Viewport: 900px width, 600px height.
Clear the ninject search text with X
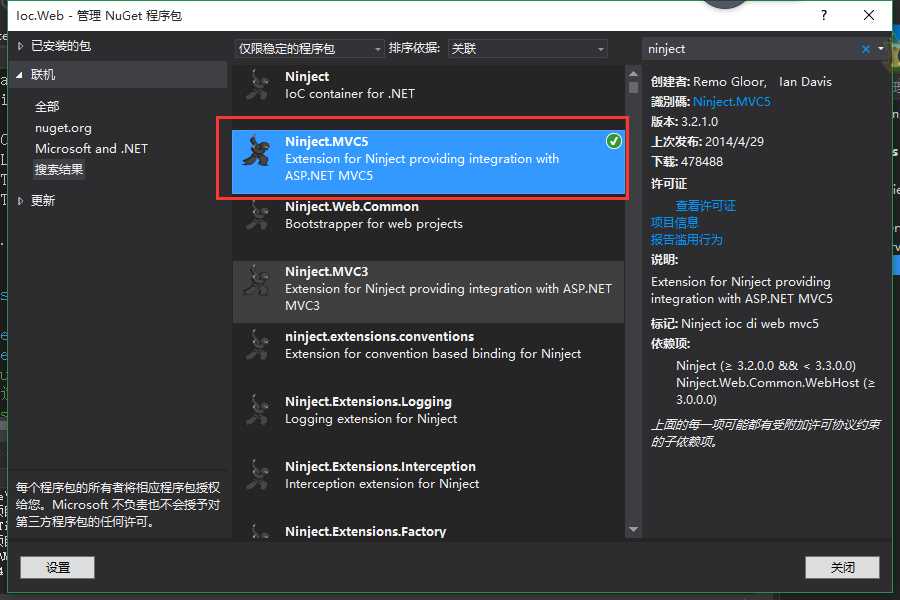point(866,49)
